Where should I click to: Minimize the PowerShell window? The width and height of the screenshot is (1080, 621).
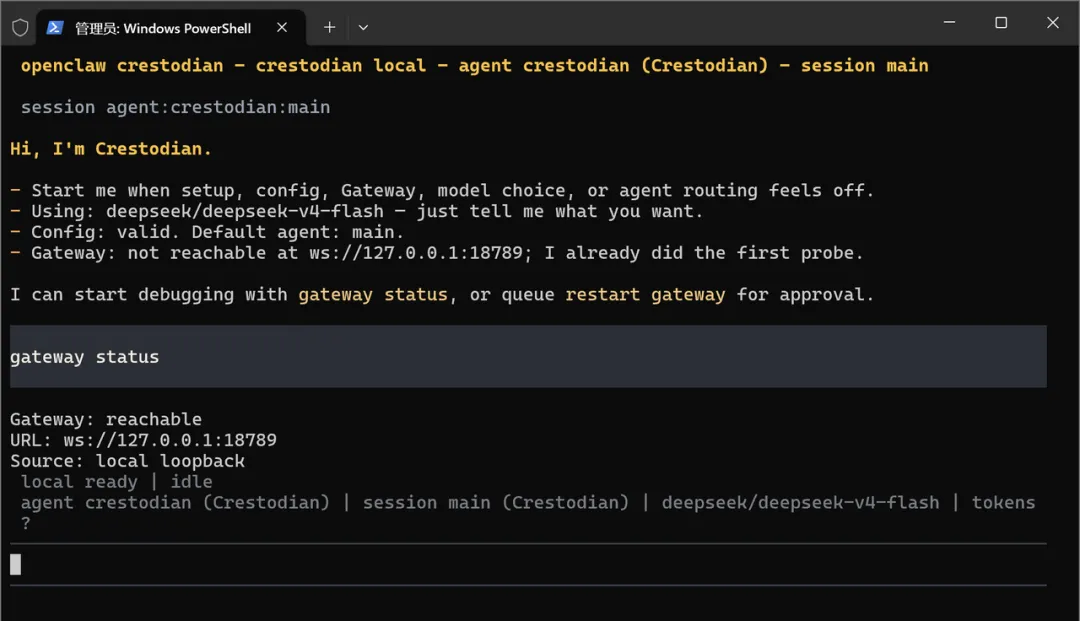pyautogui.click(x=949, y=22)
